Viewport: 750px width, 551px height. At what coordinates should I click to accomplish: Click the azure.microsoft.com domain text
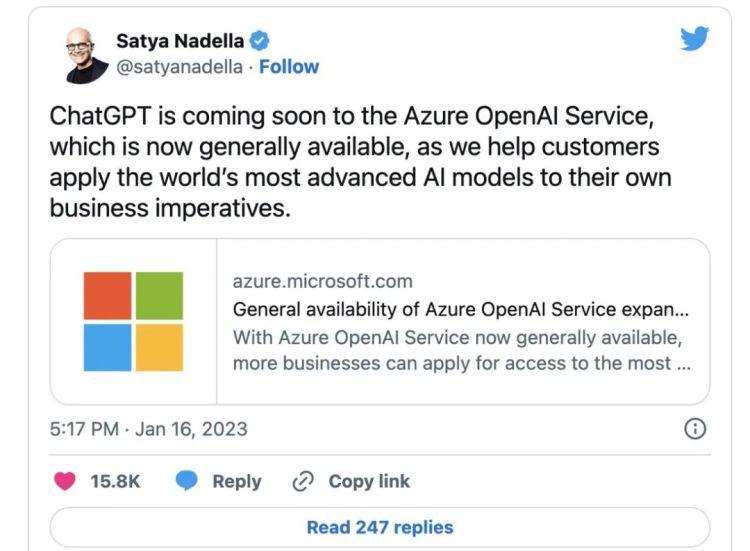[322, 281]
